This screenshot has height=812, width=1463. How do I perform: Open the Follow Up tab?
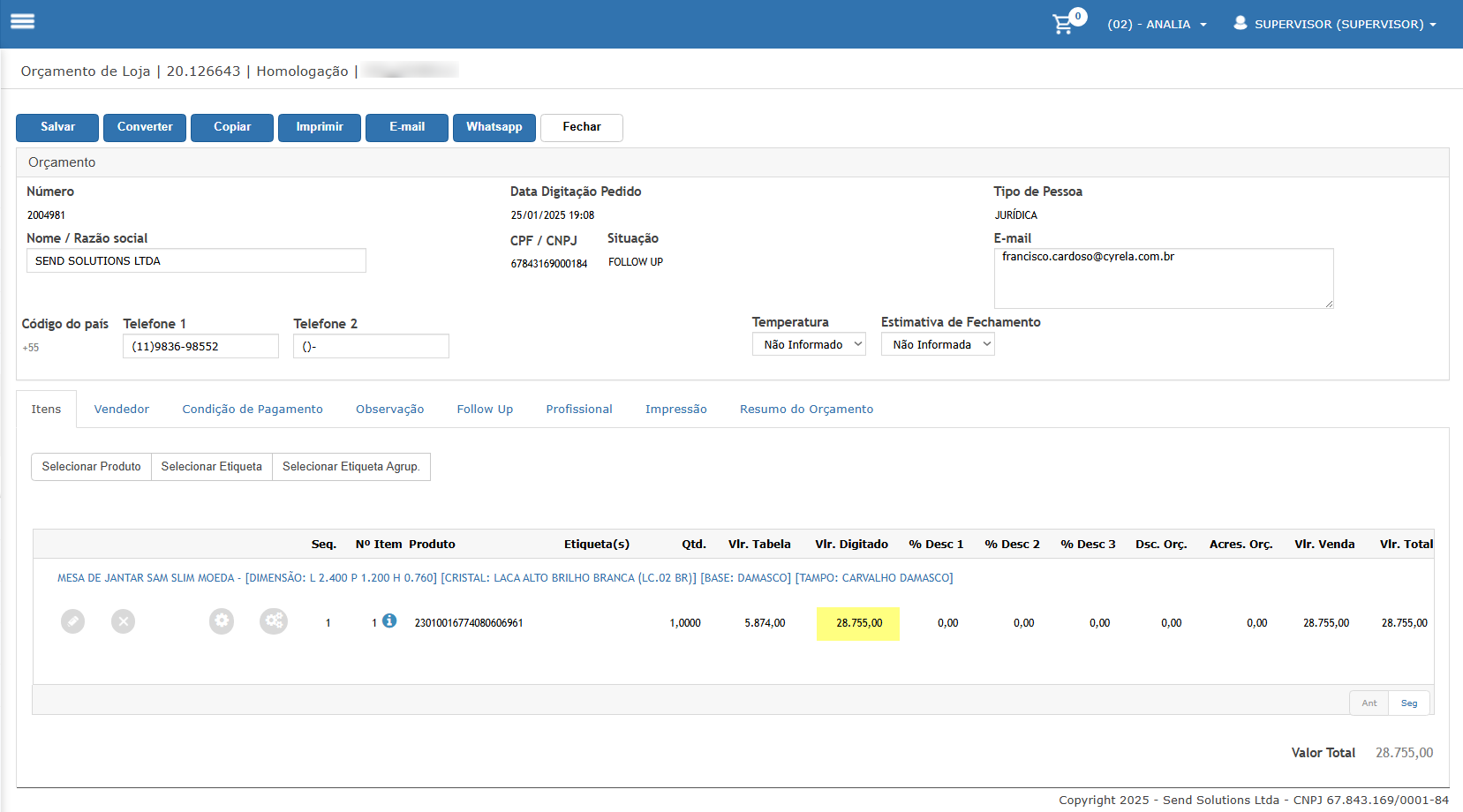485,410
